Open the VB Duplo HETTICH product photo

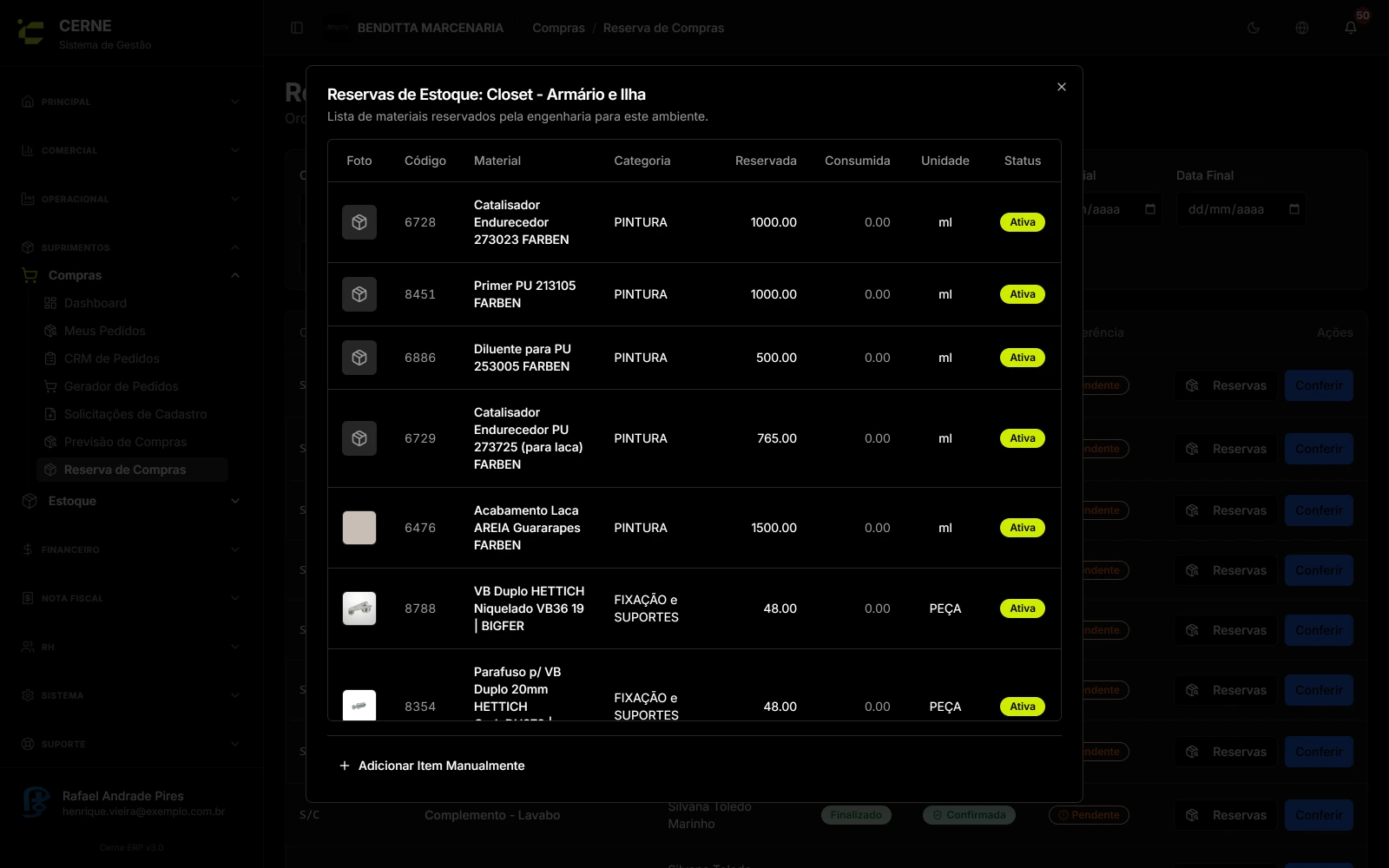pos(359,608)
